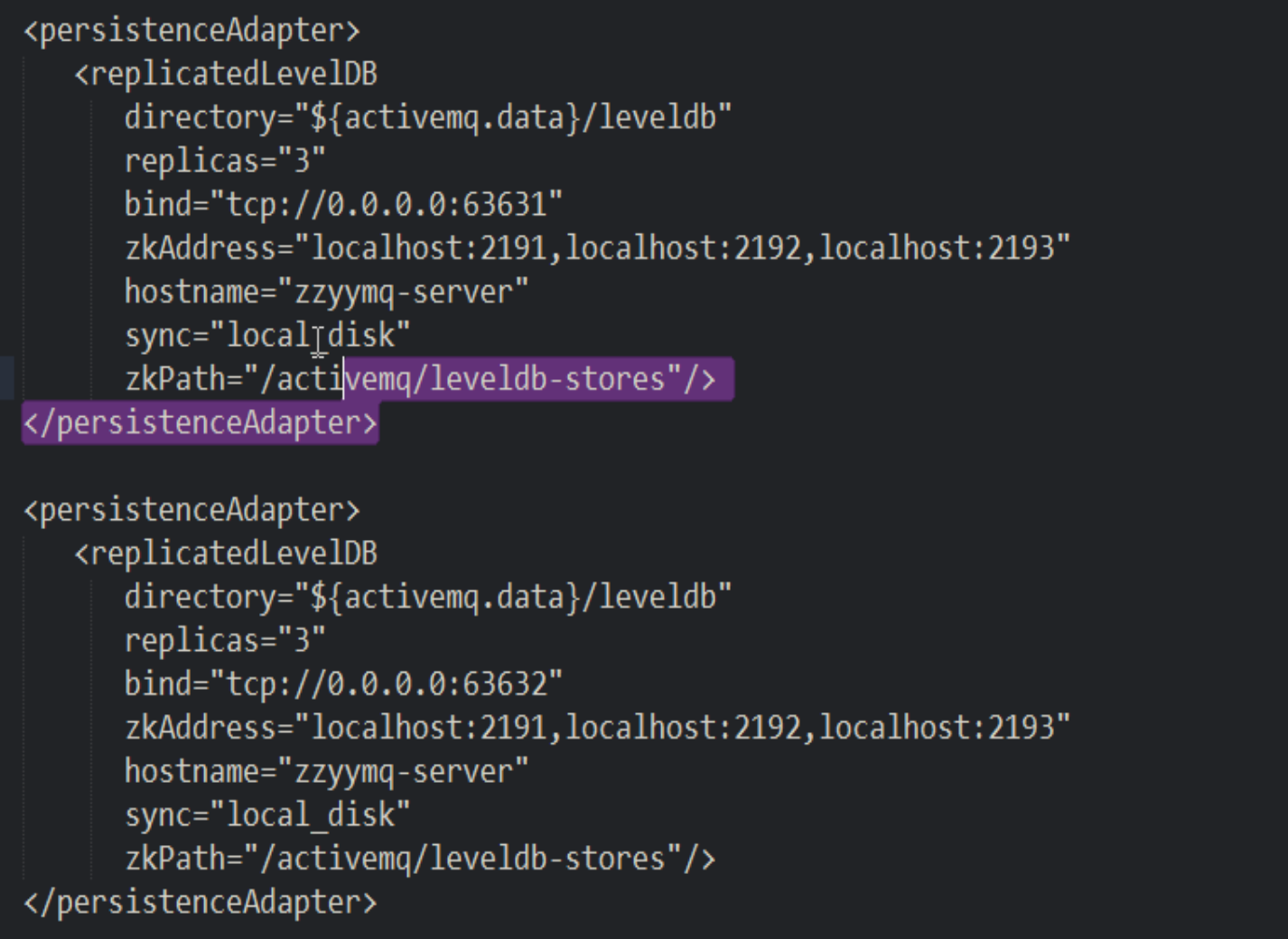Click the highlighted closing </persistenceAdapter> tag
Image resolution: width=1288 pixels, height=939 pixels.
coord(200,423)
